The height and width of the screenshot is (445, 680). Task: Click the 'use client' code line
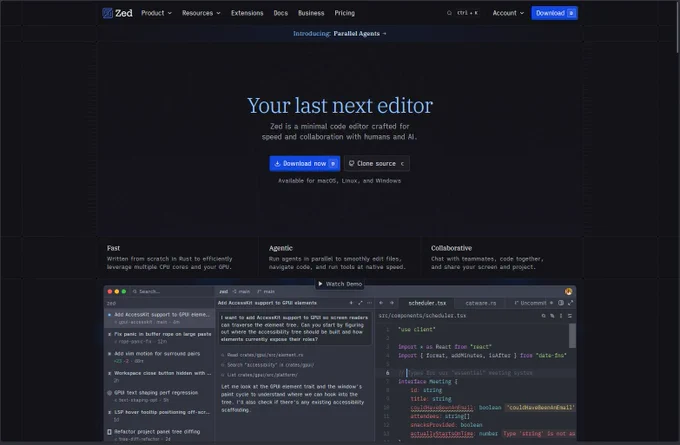417,330
